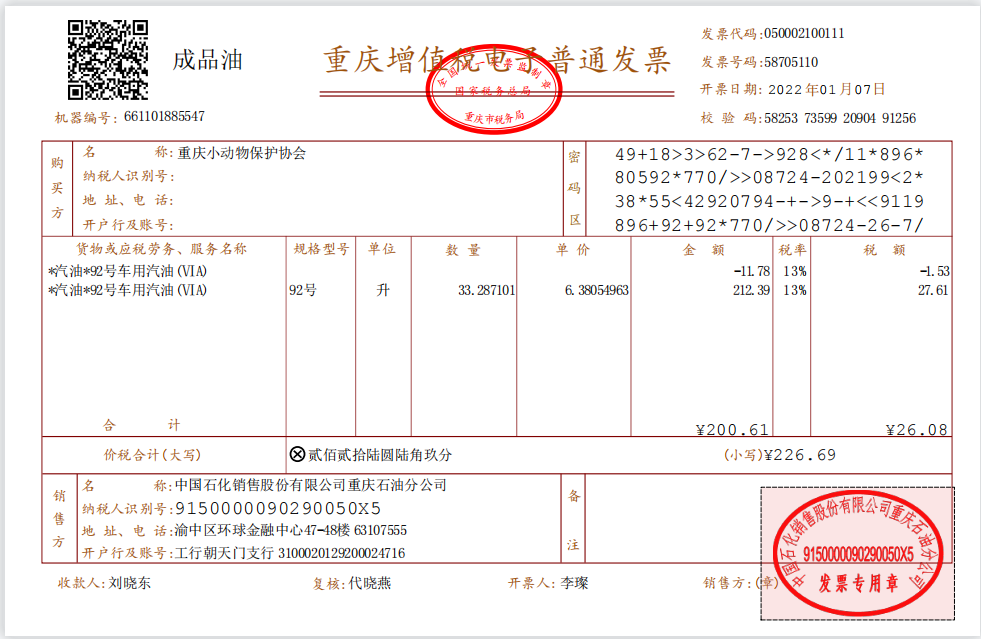This screenshot has width=981, height=639.
Task: Click the oval 重庆市税务局 tax bureau seal
Action: [494, 89]
